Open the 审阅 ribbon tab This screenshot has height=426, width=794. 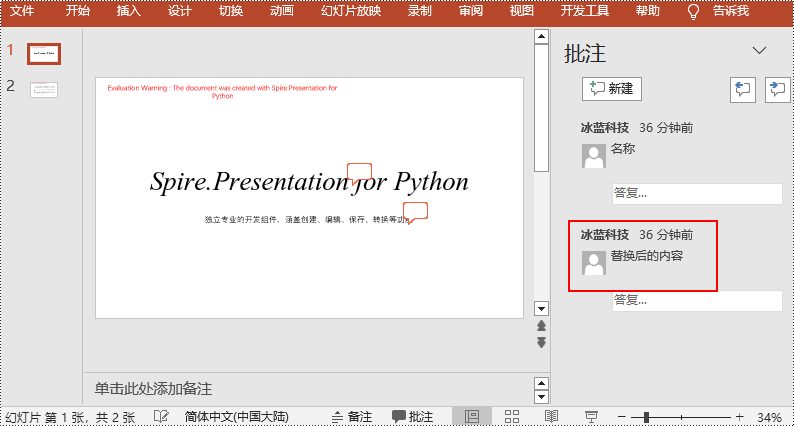[471, 11]
